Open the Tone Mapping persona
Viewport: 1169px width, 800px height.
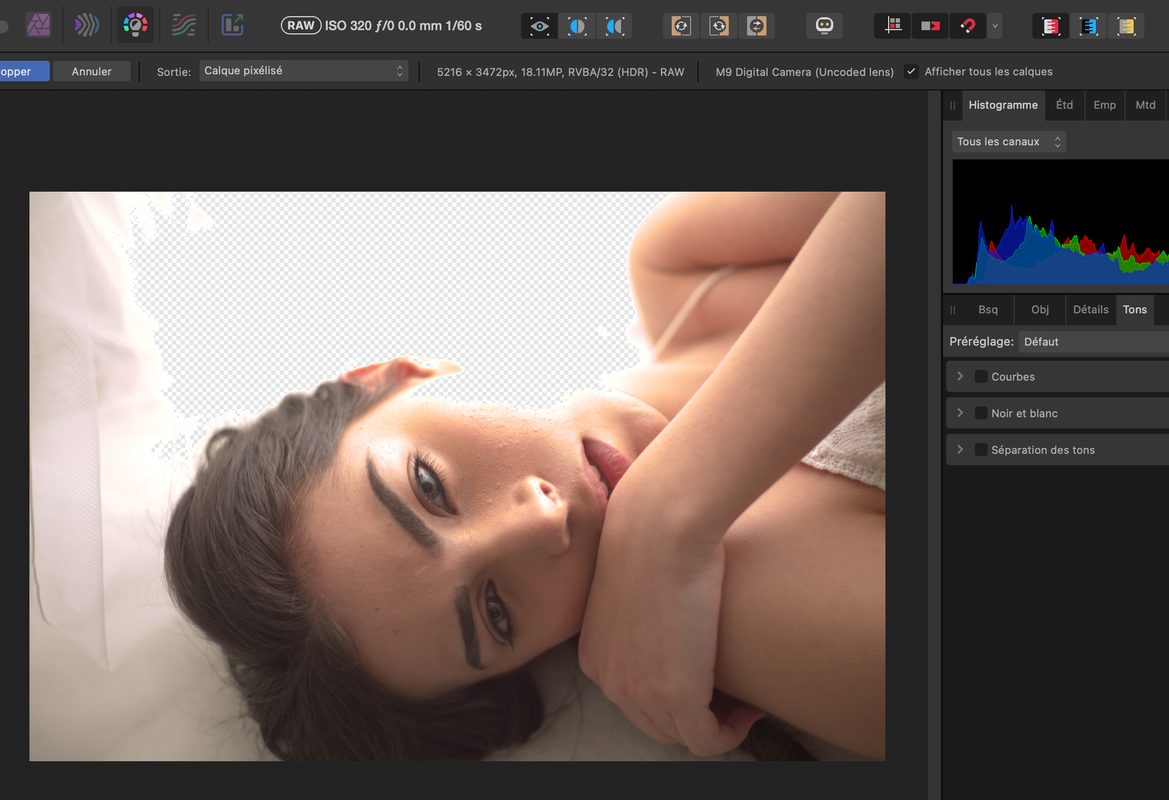[x=183, y=25]
